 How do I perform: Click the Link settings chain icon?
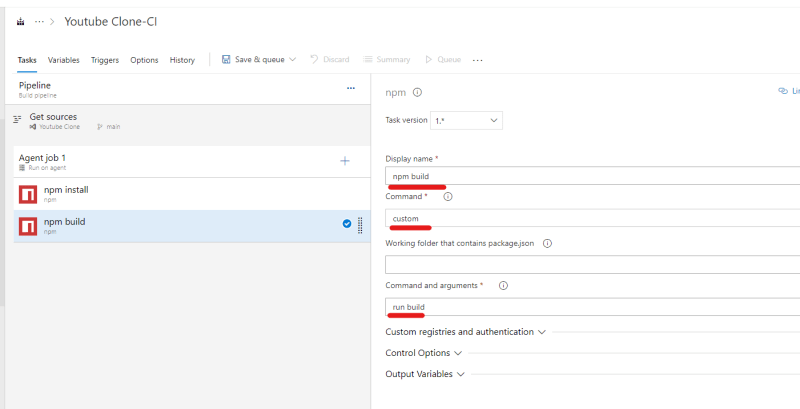point(783,91)
